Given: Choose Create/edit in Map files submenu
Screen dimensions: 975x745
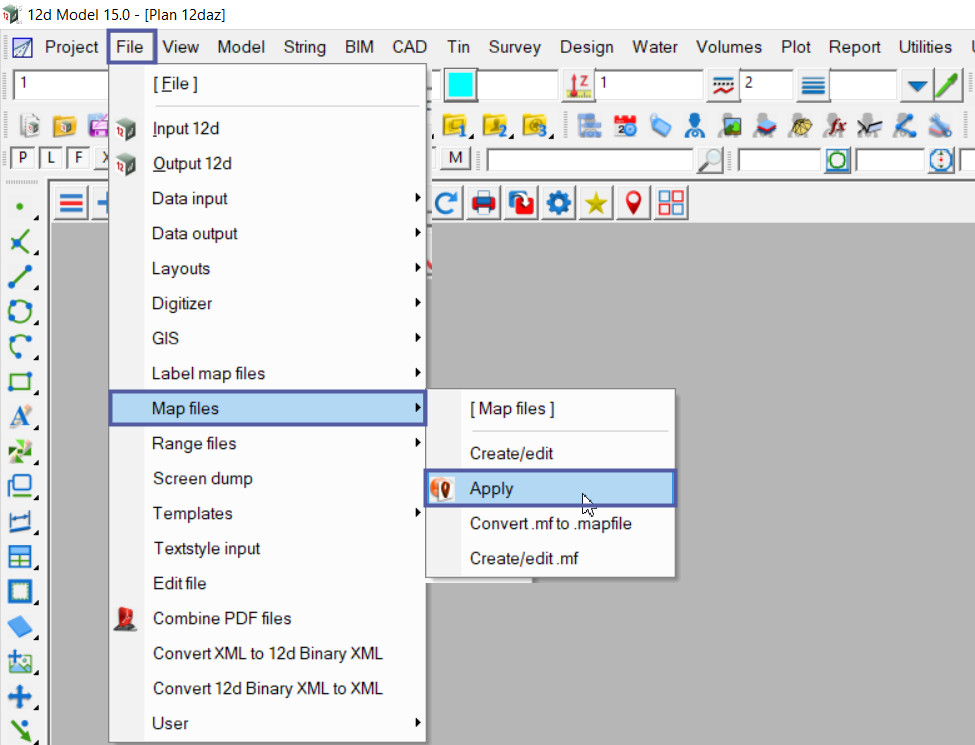Looking at the screenshot, I should tap(550, 453).
